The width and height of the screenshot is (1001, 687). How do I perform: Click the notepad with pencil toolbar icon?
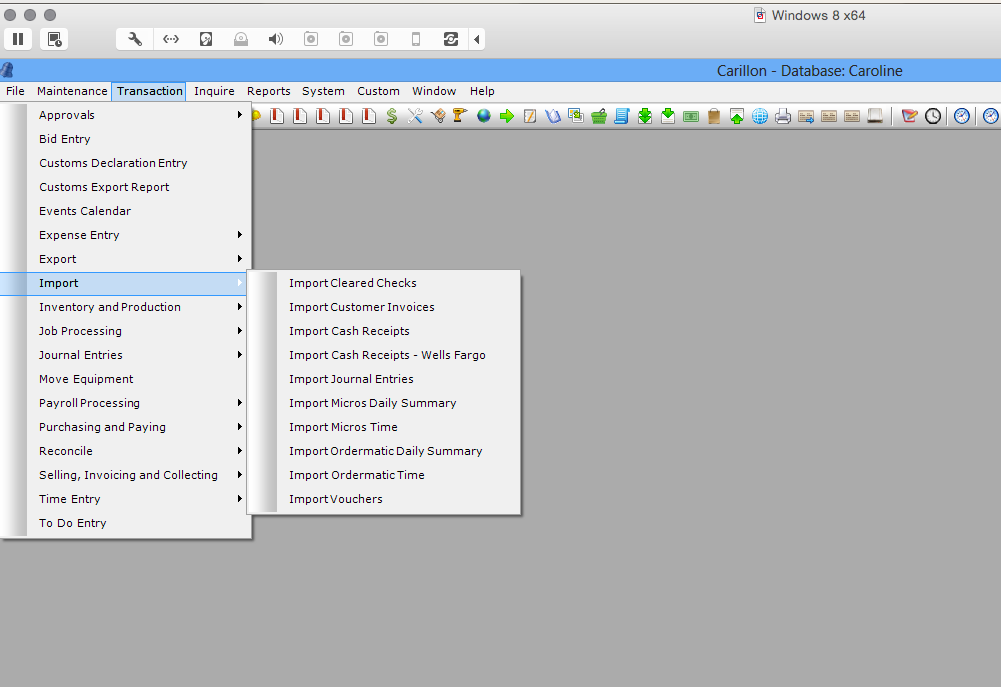(530, 115)
